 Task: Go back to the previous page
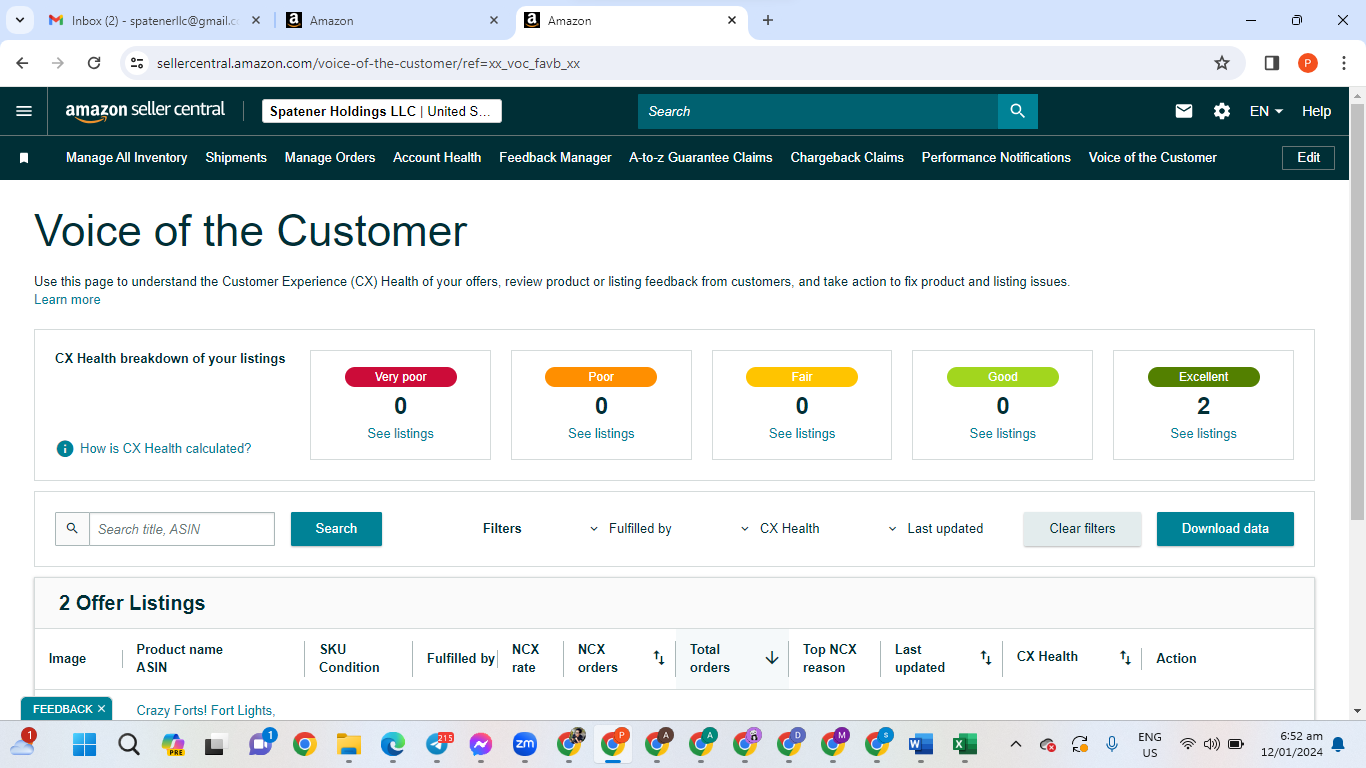point(22,63)
